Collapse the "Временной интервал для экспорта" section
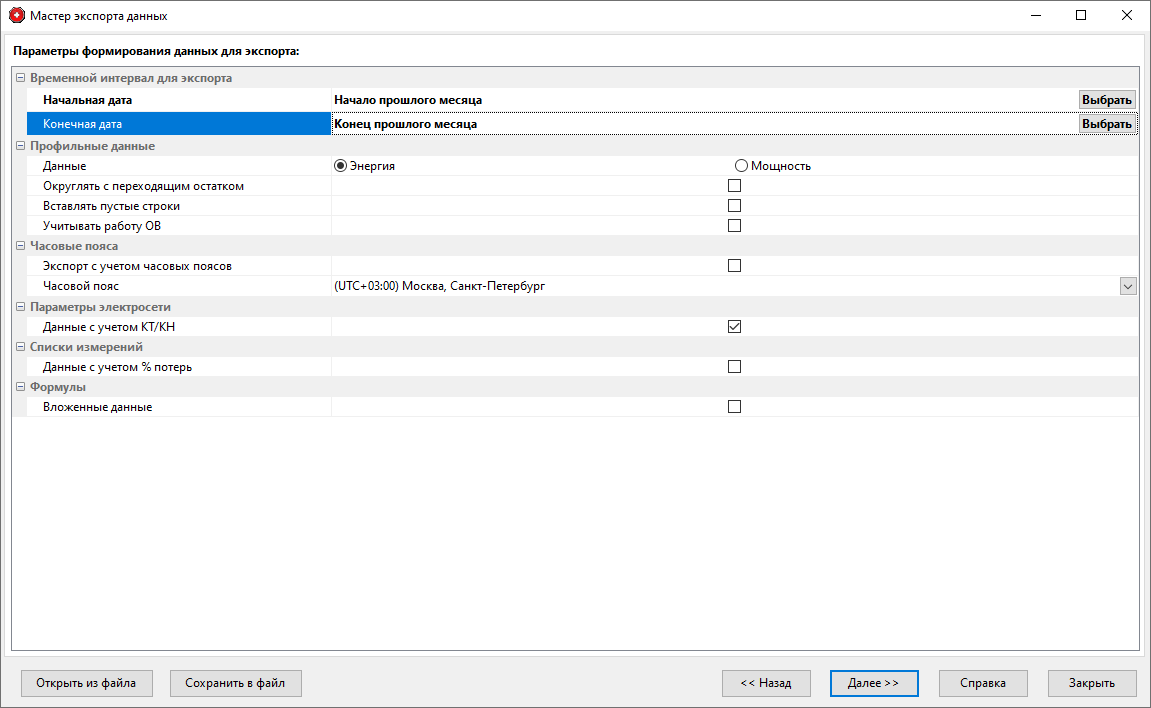This screenshot has width=1151, height=708. pyautogui.click(x=20, y=77)
